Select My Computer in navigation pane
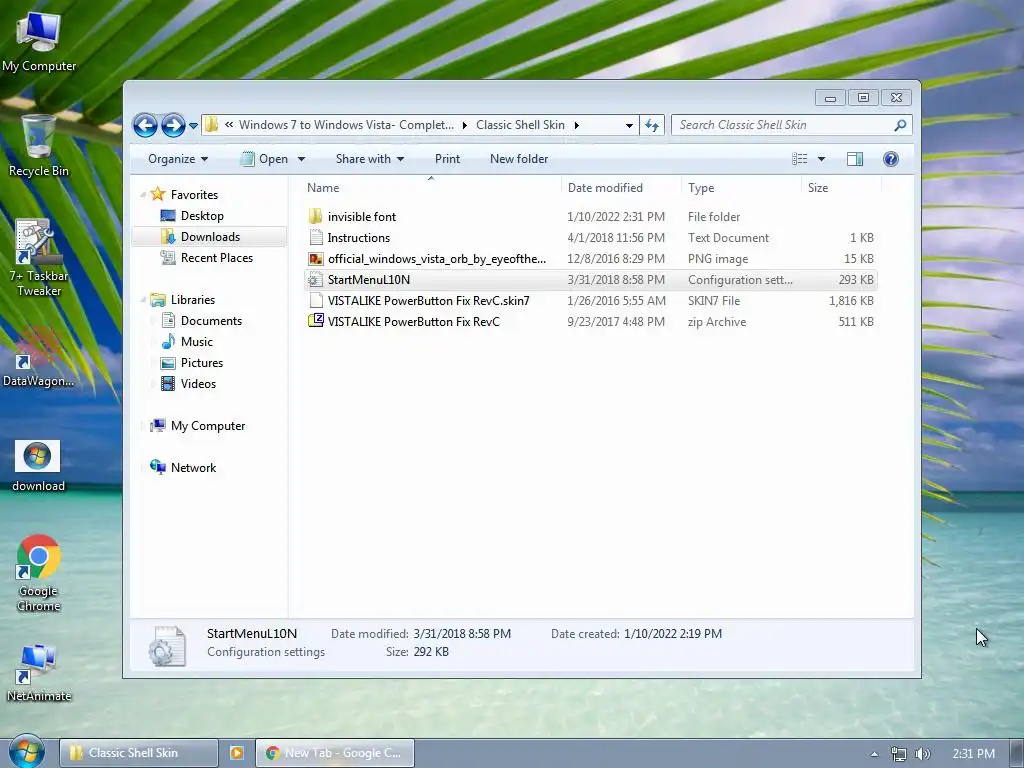Screen dimensions: 1024x768 coord(208,426)
